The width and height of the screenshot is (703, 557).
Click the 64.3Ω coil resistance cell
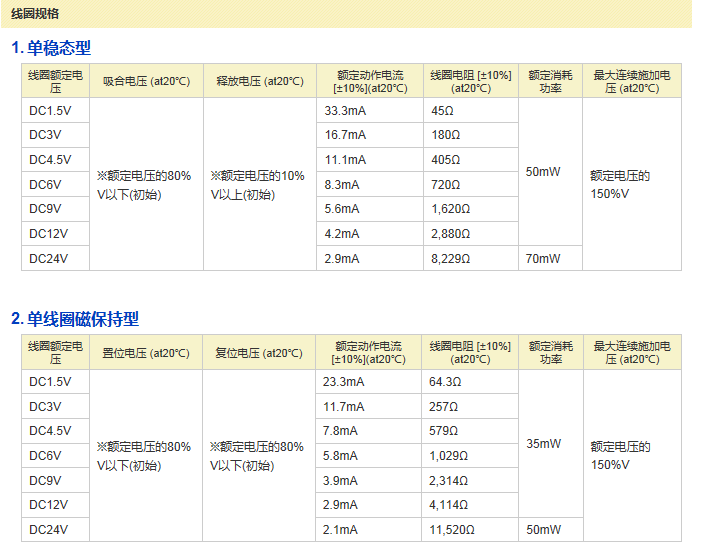(445, 382)
